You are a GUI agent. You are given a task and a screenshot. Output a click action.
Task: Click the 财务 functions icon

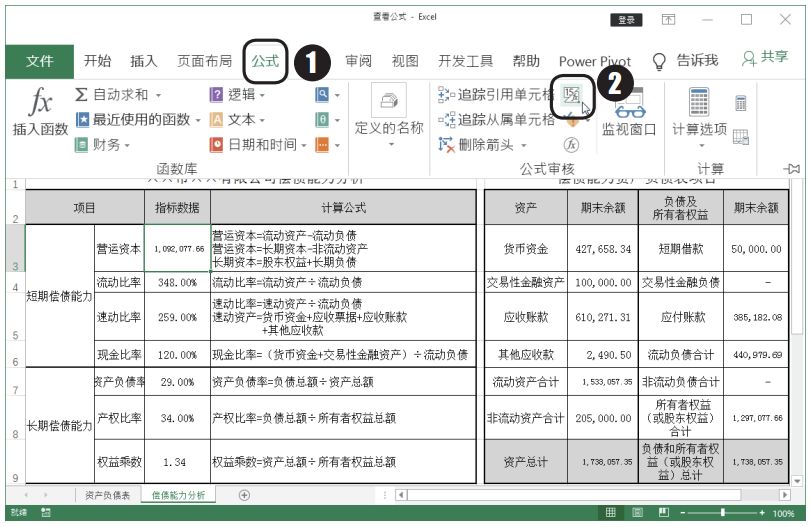point(82,145)
